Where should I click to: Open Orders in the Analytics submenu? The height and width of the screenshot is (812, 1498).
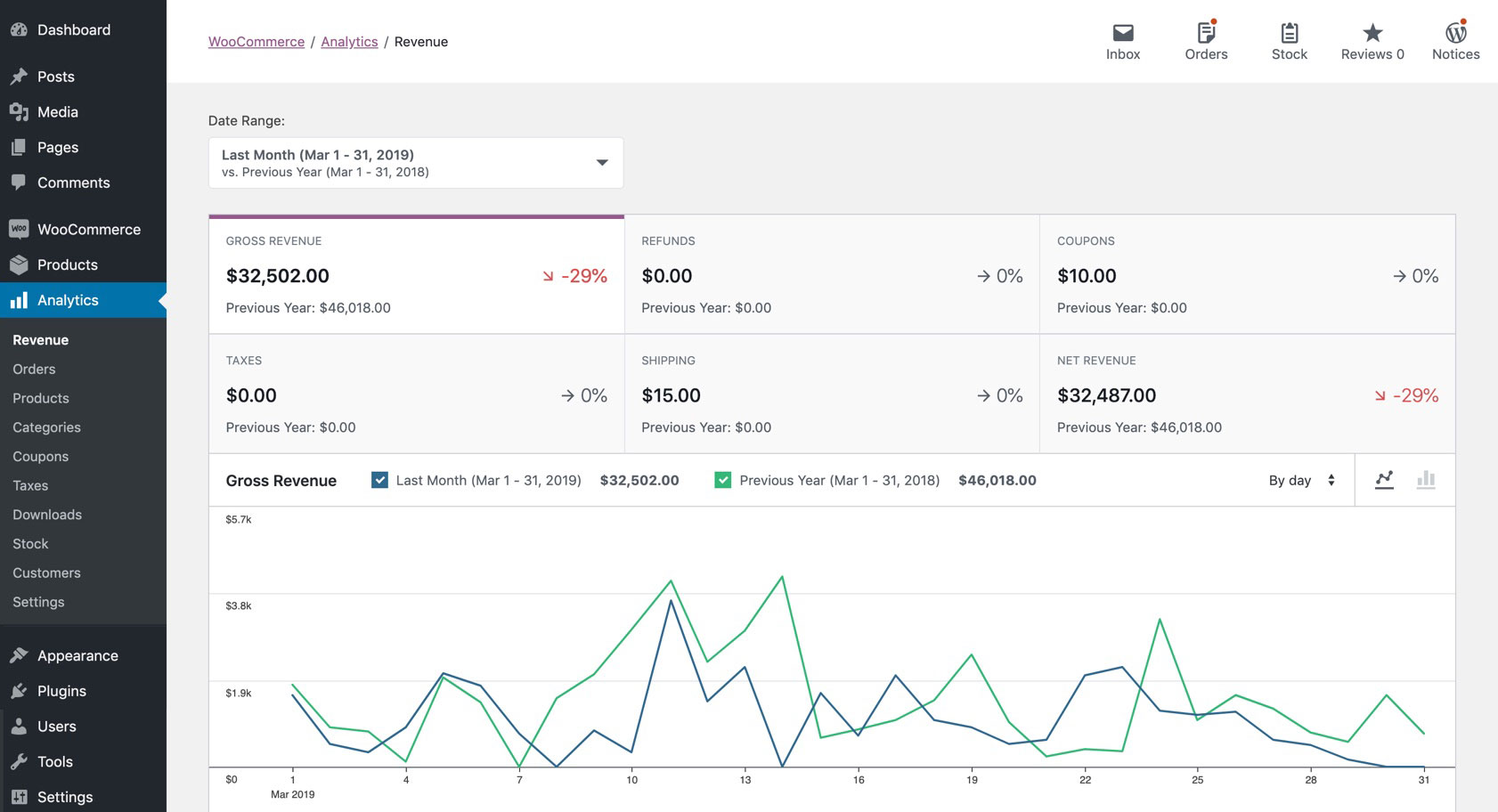[34, 369]
